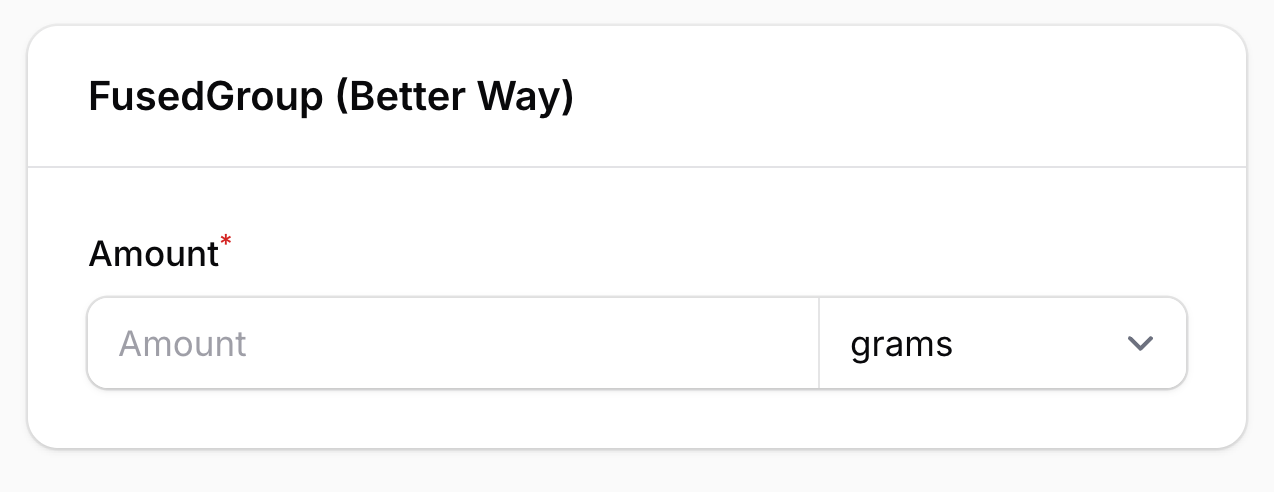
Task: Click the black Amount label above input
Action: (153, 254)
